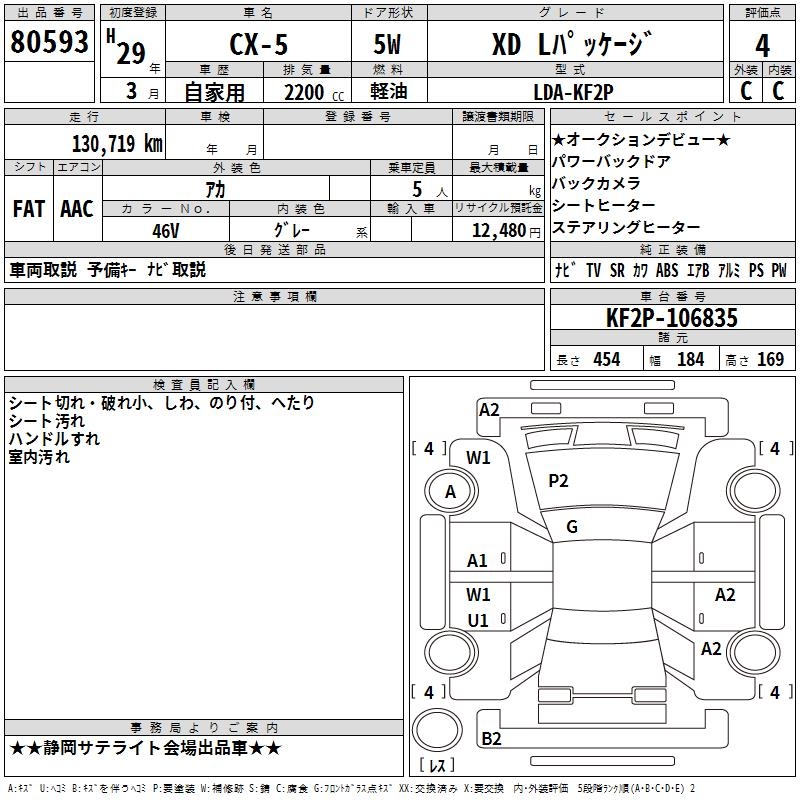Select the シートヒーター sales point

pos(604,205)
